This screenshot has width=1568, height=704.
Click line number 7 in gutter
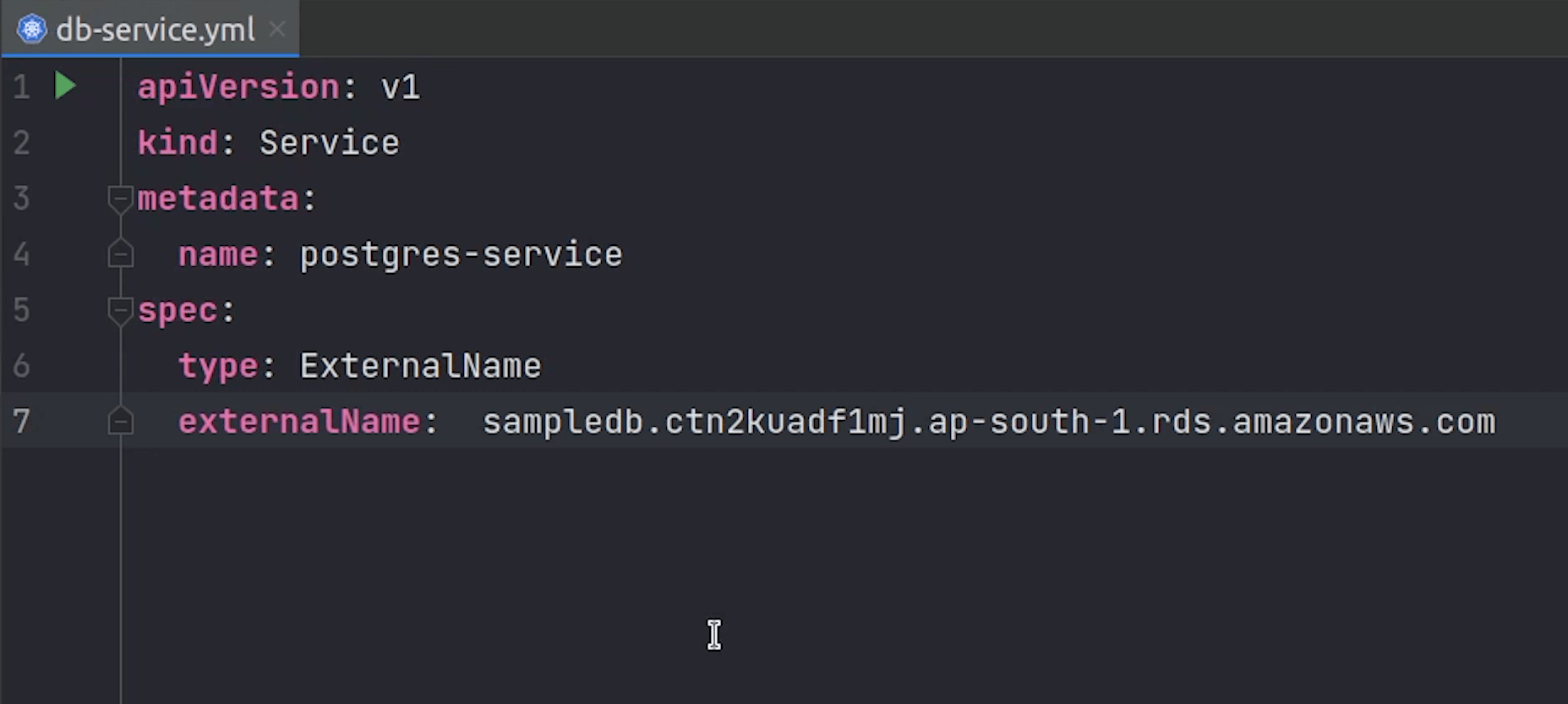point(22,421)
